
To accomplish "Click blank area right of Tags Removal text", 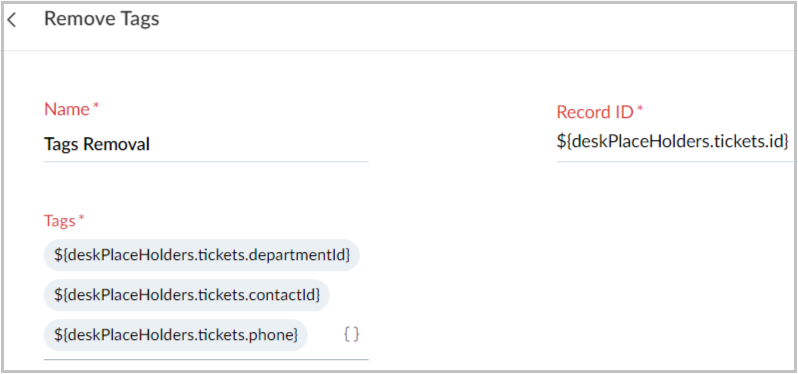I will pyautogui.click(x=260, y=145).
